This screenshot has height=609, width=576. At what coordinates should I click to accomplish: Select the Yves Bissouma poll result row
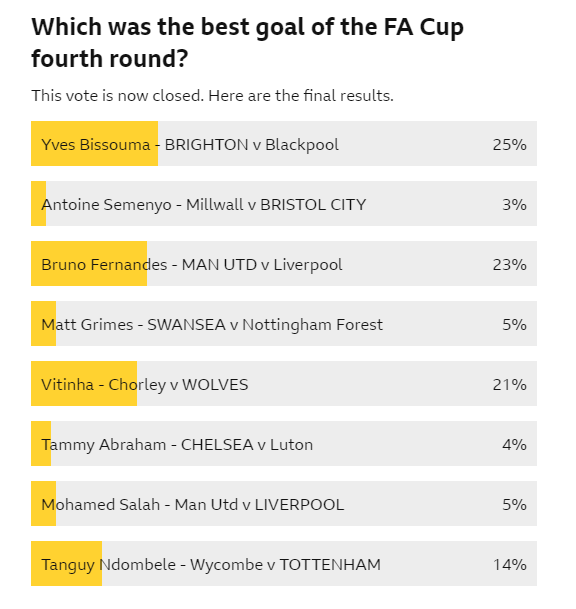(284, 143)
